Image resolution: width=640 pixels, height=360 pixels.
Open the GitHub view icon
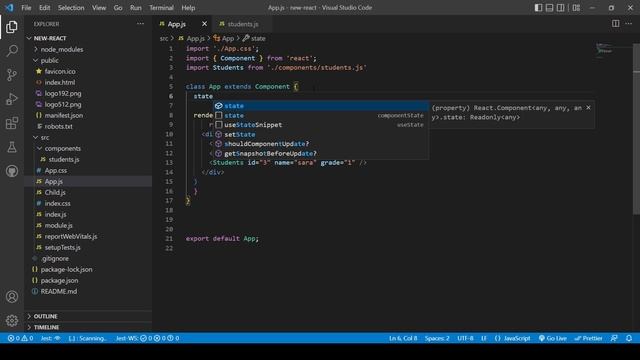click(x=12, y=171)
